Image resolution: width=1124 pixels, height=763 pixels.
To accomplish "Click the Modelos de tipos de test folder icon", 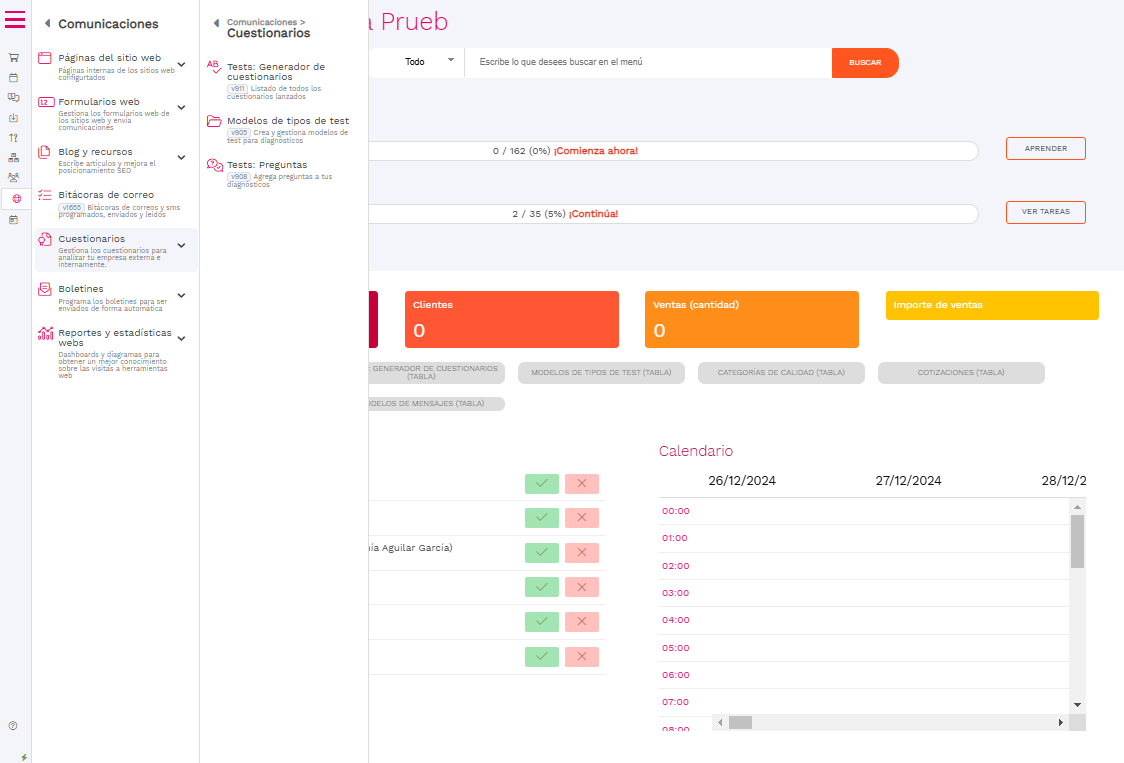I will click(x=214, y=121).
